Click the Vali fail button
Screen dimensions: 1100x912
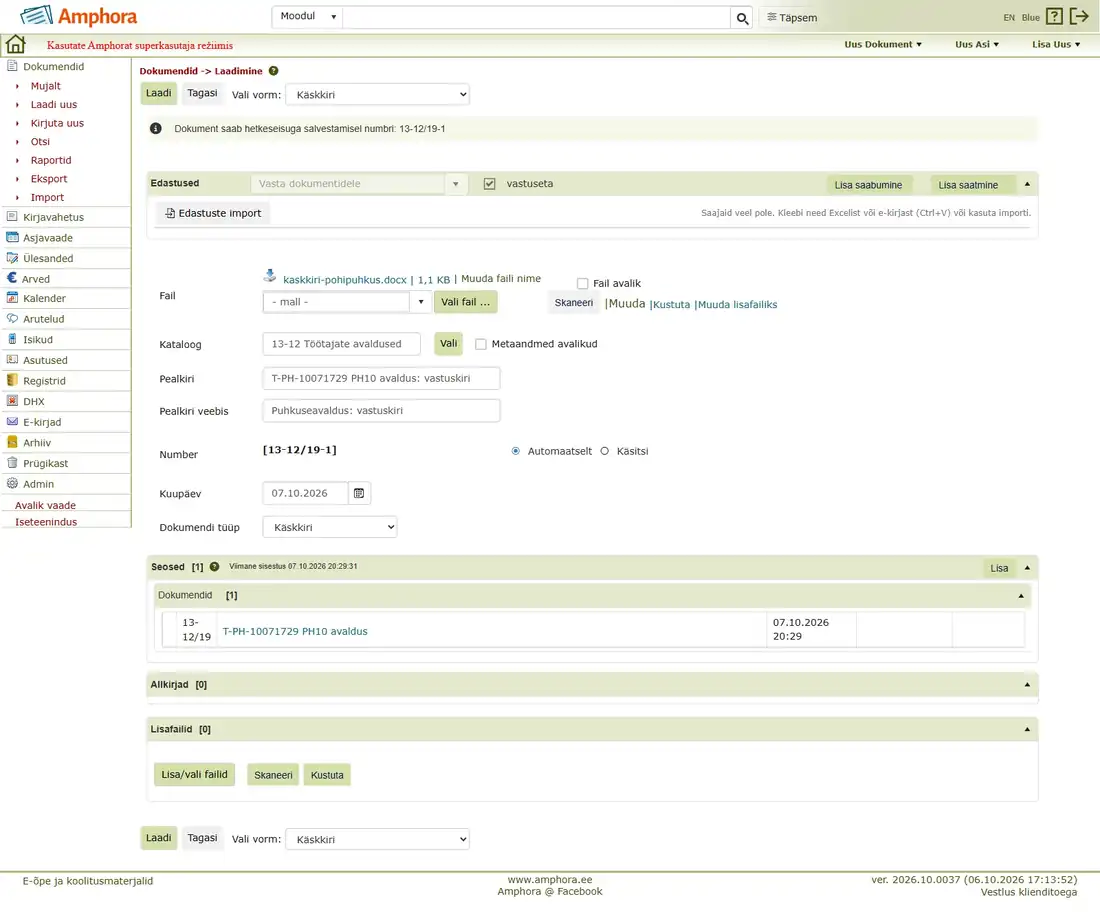pos(466,302)
